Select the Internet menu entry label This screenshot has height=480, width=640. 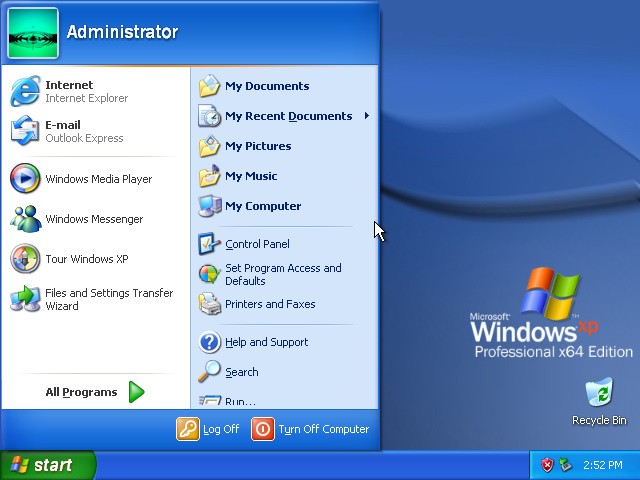[69, 85]
